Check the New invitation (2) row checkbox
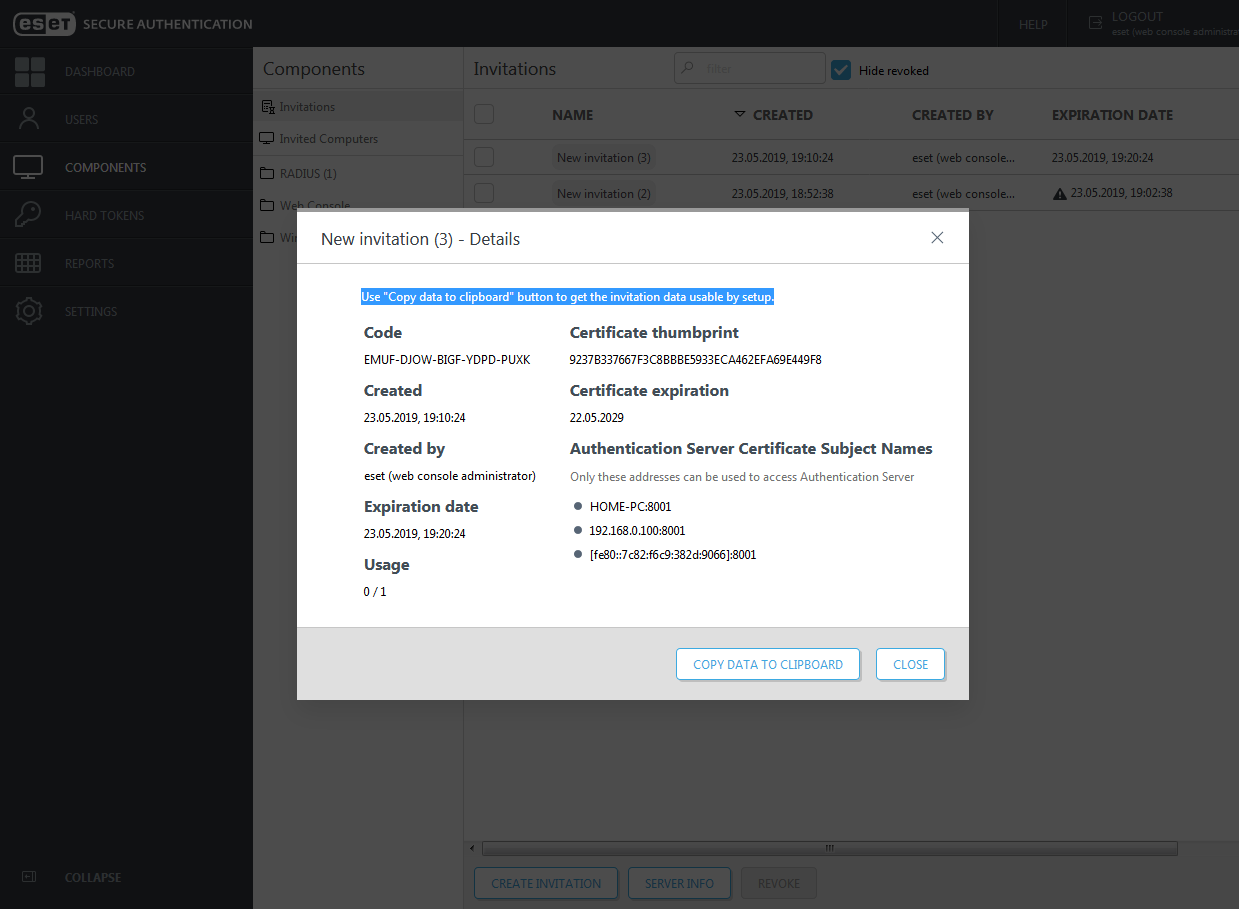Viewport: 1239px width, 909px height. point(484,193)
